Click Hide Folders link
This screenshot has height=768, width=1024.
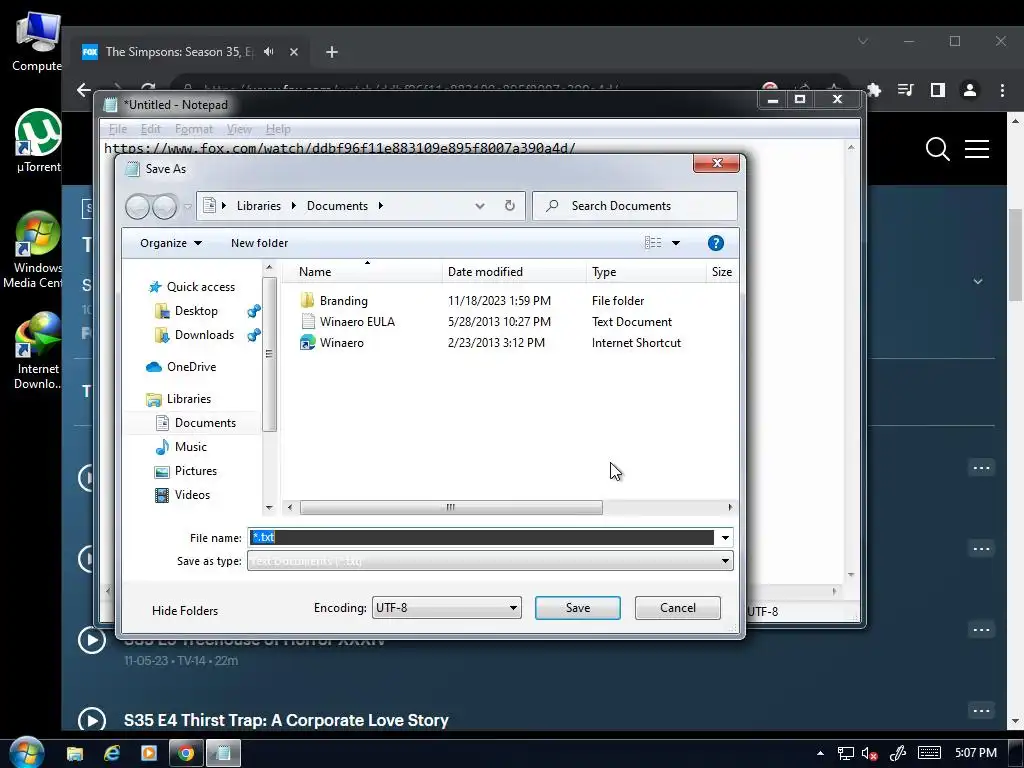[185, 611]
